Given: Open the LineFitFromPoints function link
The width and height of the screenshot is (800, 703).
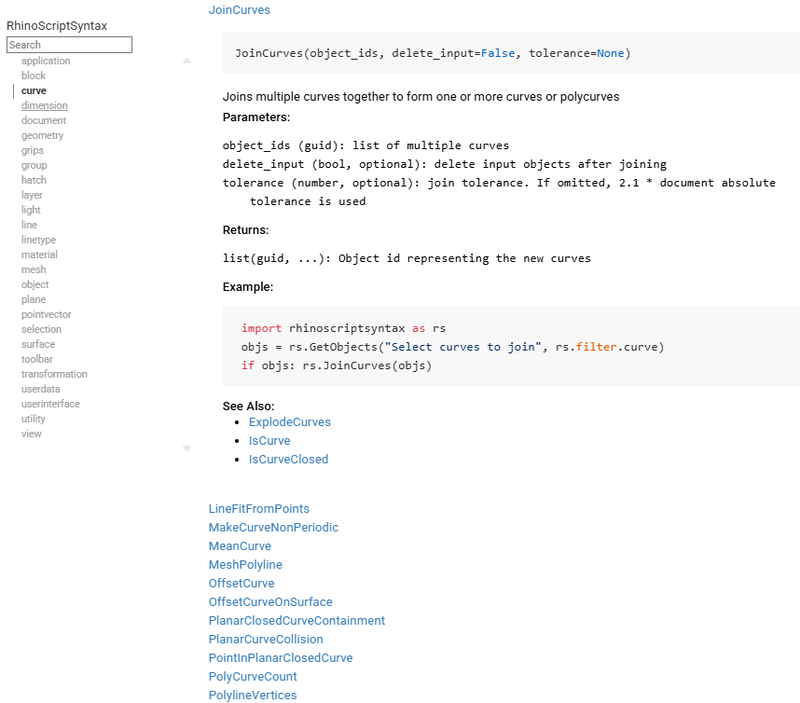Looking at the screenshot, I should click(x=259, y=509).
